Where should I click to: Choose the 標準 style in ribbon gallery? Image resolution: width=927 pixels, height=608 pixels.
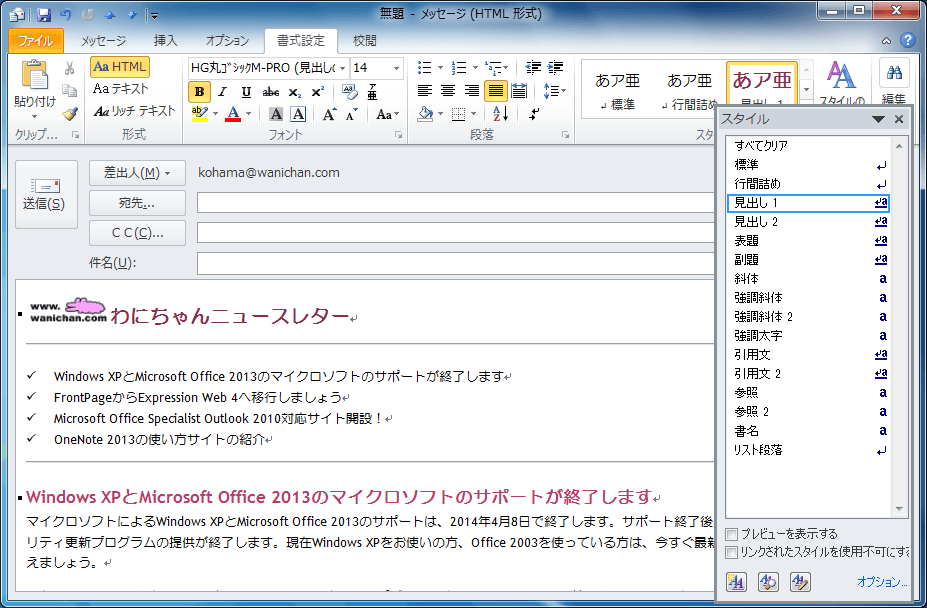(x=617, y=91)
